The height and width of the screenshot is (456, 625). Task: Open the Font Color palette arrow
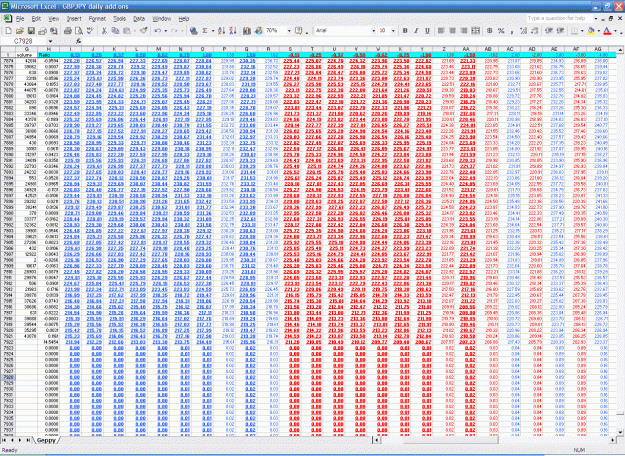(615, 31)
